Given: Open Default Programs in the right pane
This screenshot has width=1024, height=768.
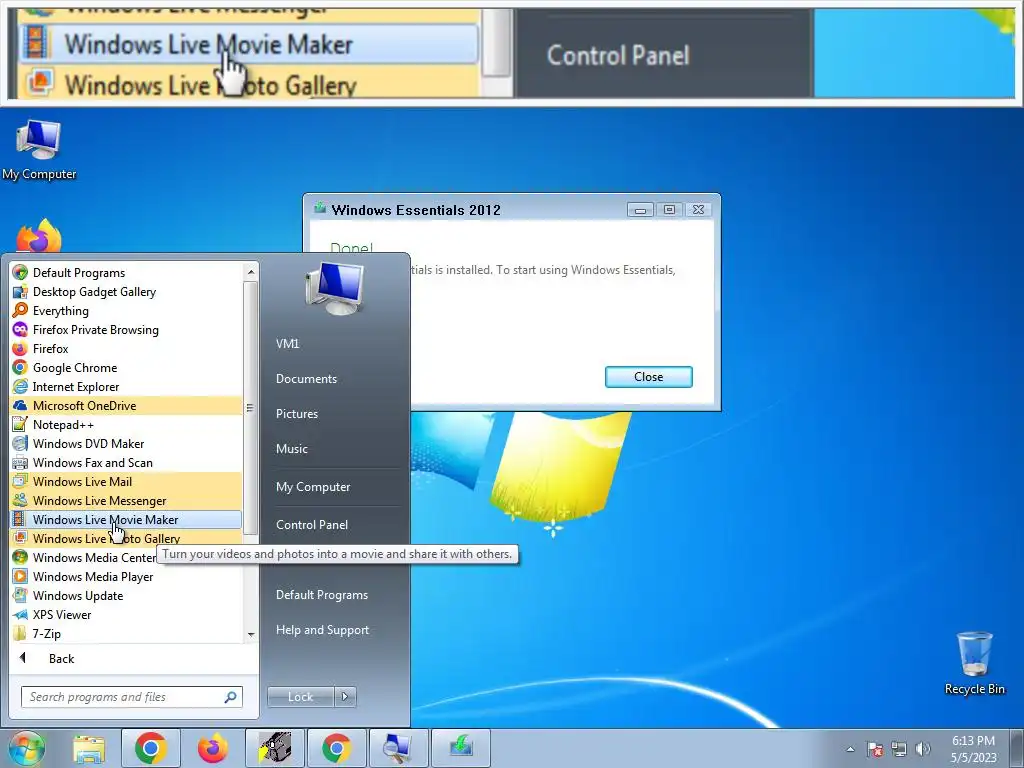Looking at the screenshot, I should 321,595.
